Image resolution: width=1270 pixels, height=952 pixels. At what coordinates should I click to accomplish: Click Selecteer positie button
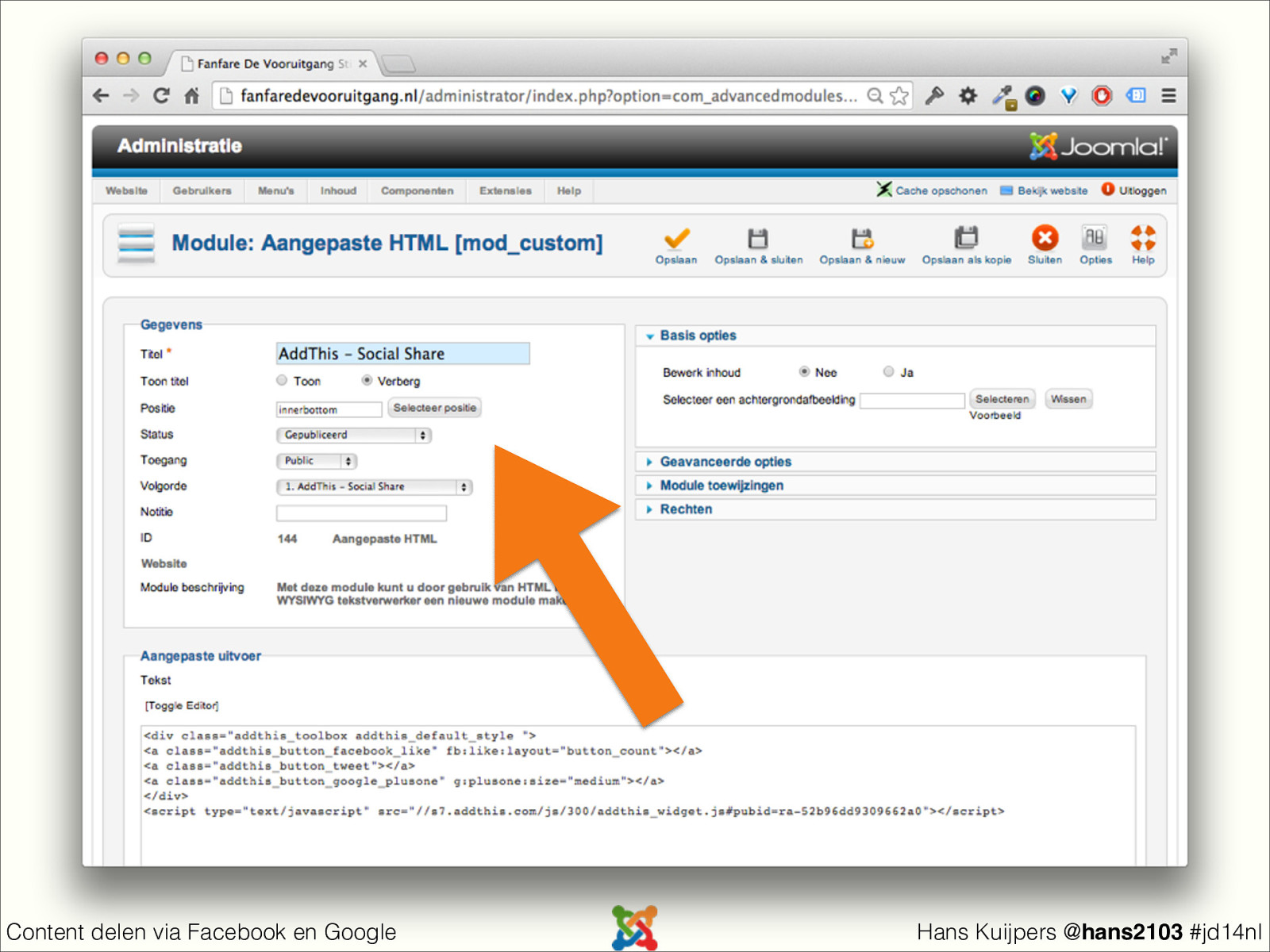435,408
